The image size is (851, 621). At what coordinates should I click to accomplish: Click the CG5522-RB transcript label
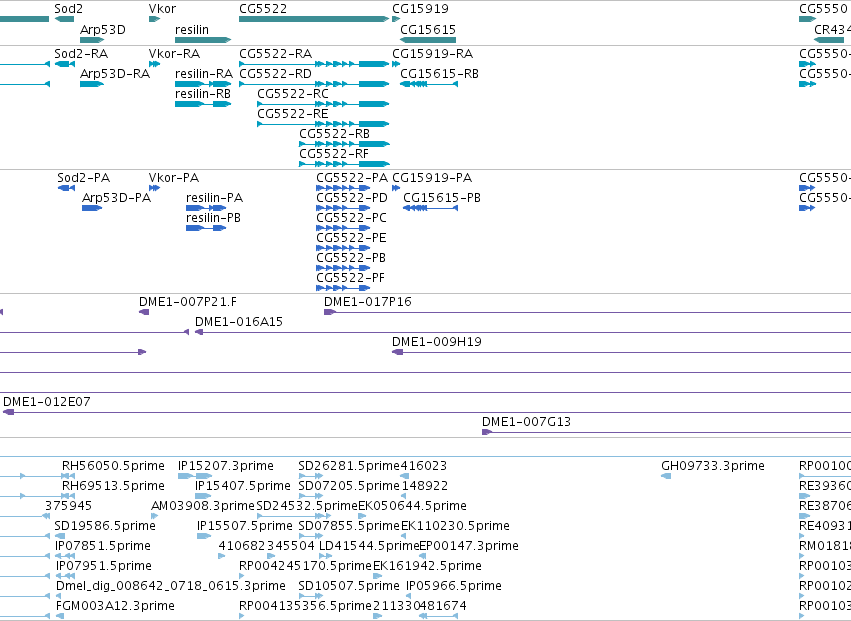335,134
